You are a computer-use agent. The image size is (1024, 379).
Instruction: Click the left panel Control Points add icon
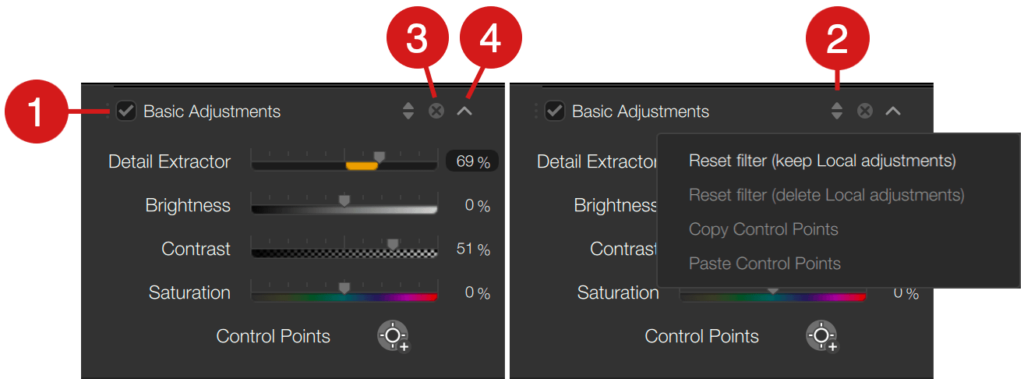394,337
